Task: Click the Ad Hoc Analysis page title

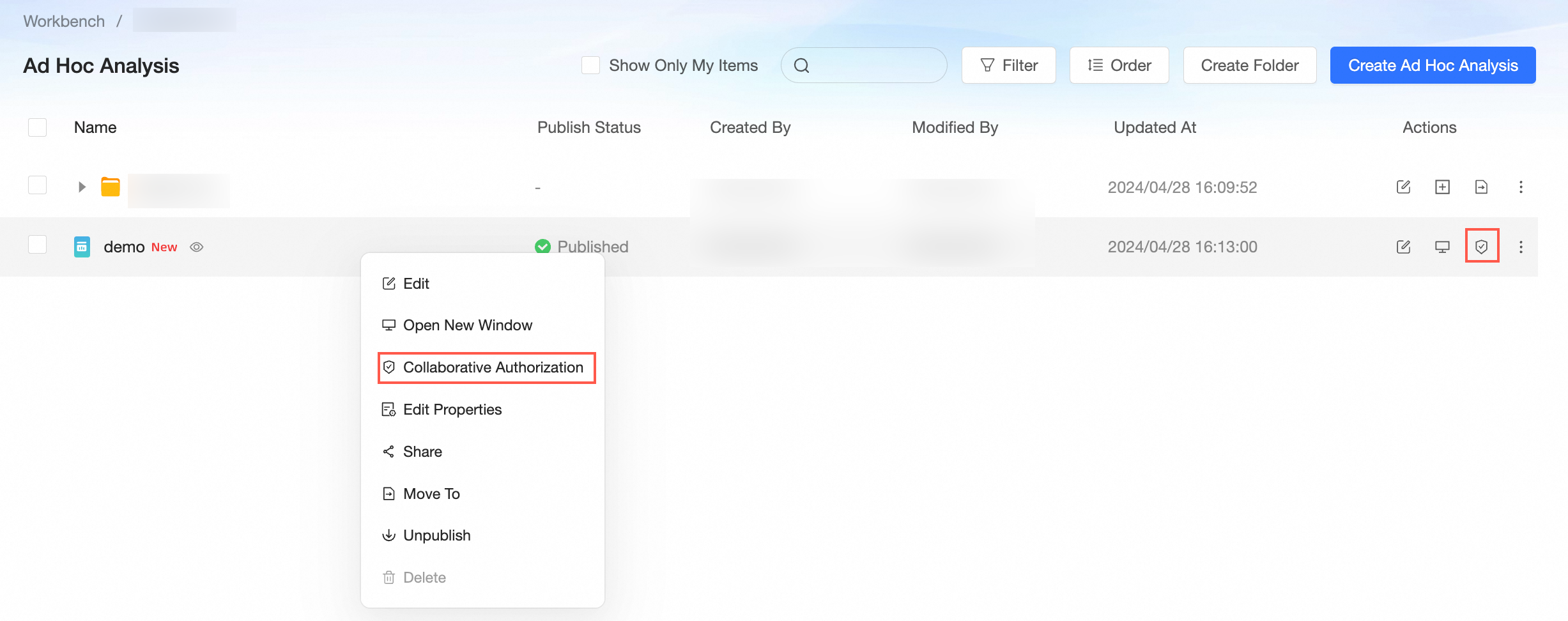Action: (x=101, y=65)
